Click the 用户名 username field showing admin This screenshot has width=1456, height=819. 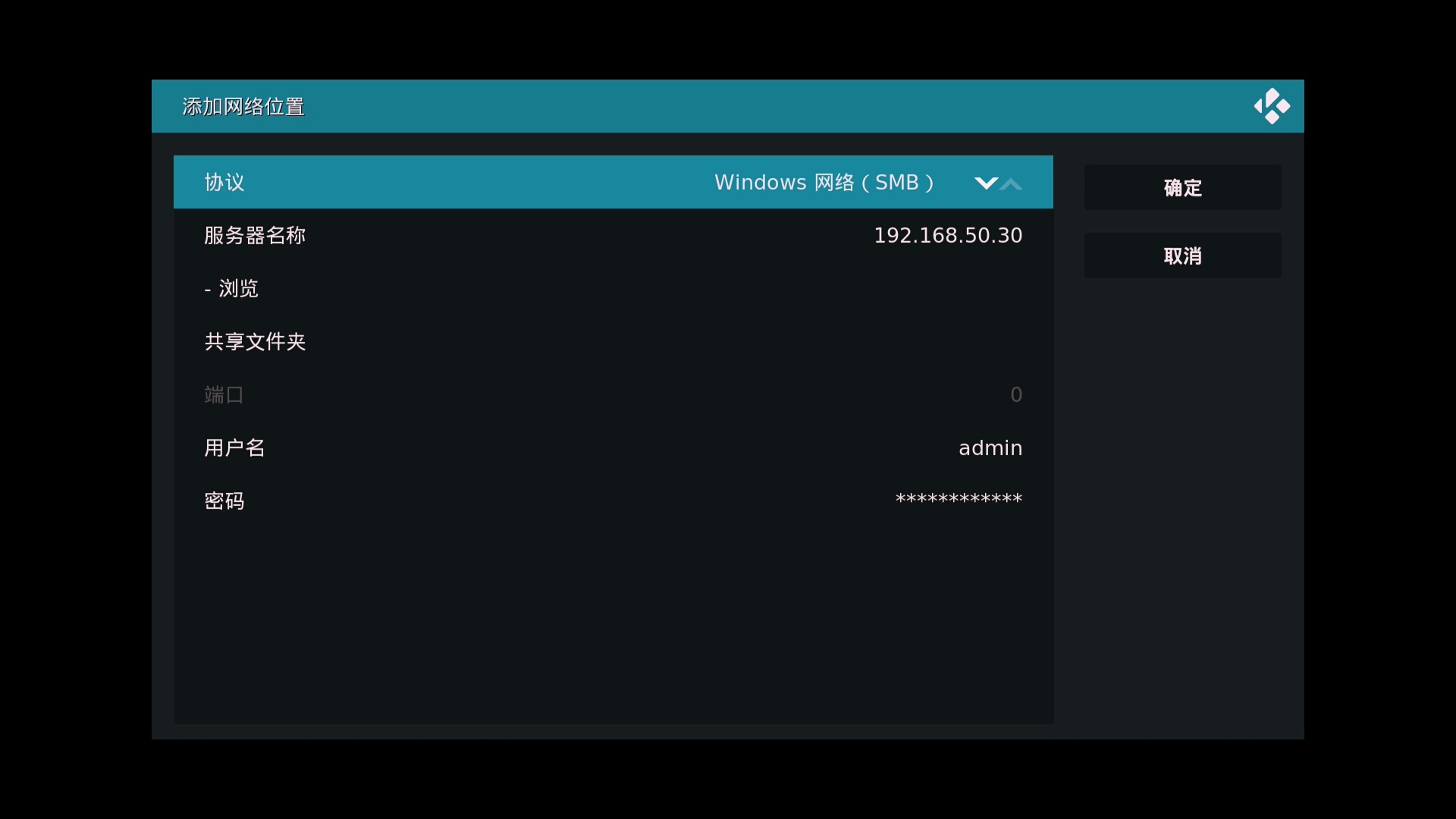(531, 447)
